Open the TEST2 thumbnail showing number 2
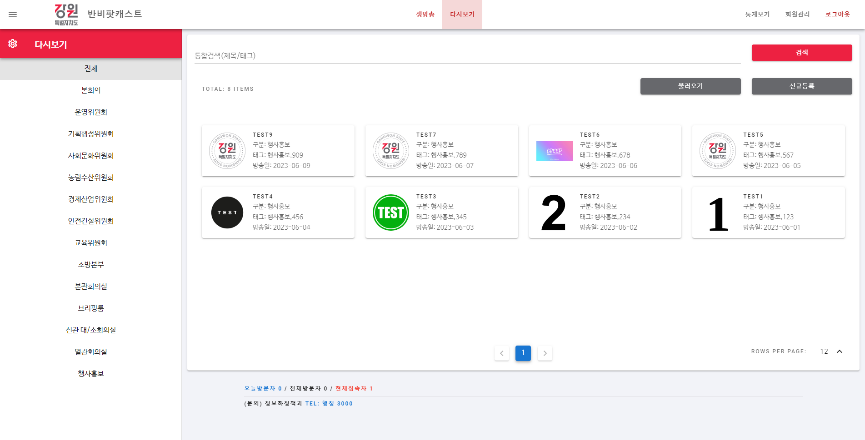The image size is (865, 440). click(553, 212)
